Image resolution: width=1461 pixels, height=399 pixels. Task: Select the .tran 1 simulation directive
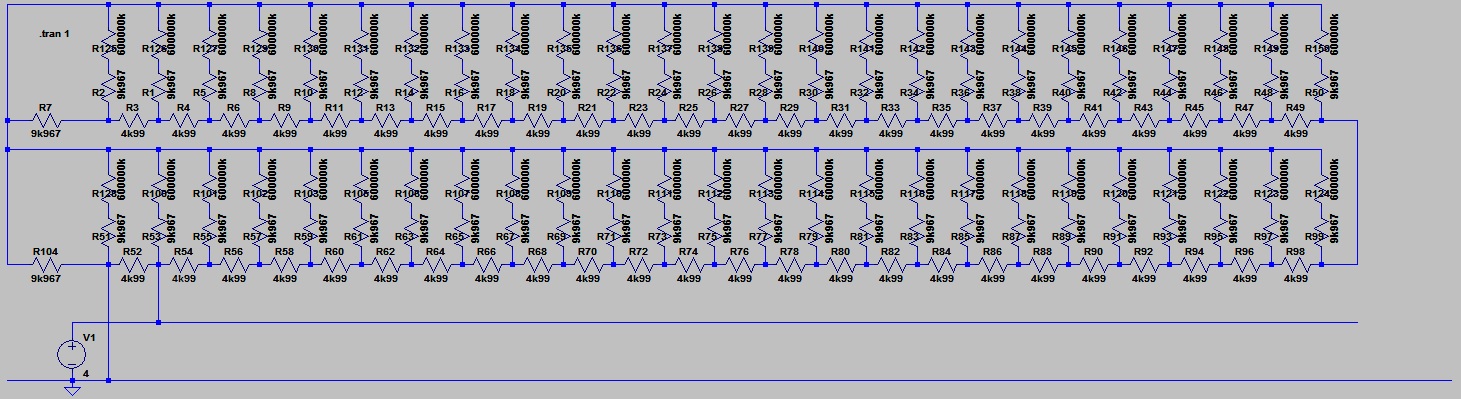pos(54,34)
